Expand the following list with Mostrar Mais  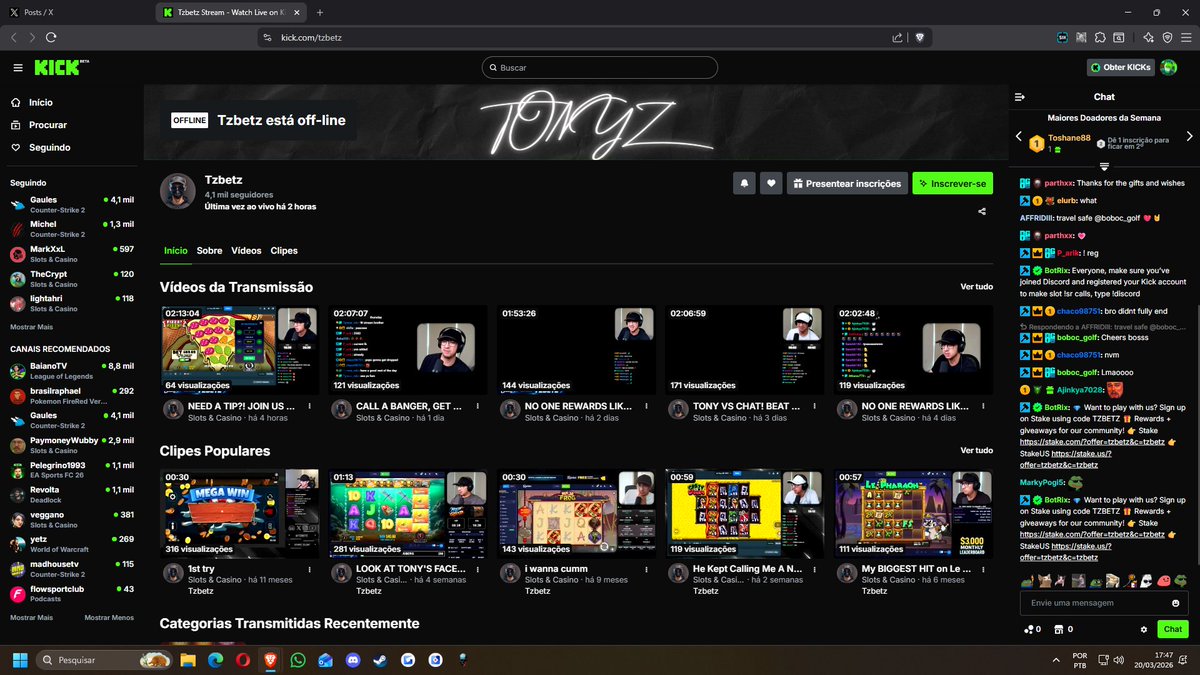[31, 327]
